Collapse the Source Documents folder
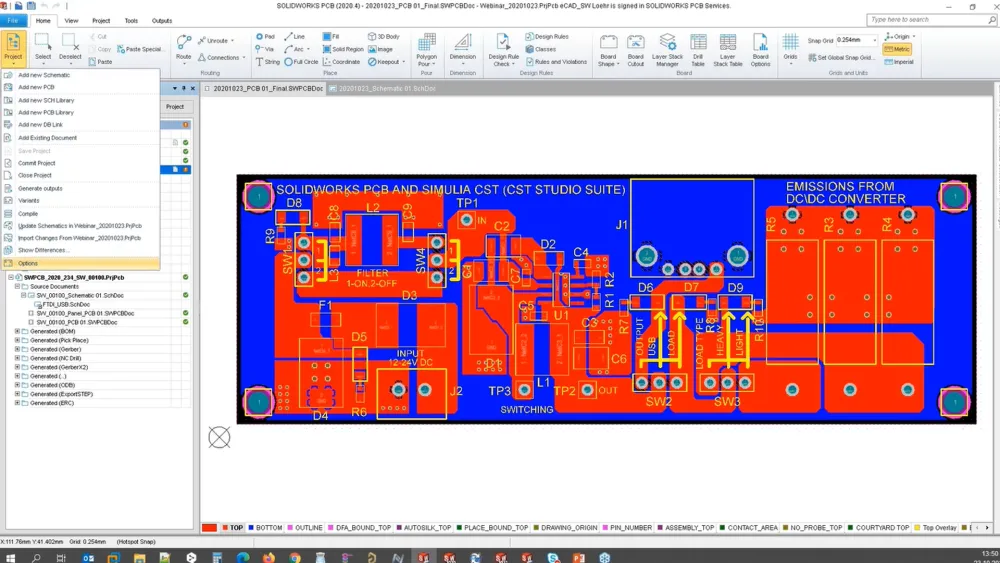Screen dimensions: 1000x563 (x=17, y=286)
